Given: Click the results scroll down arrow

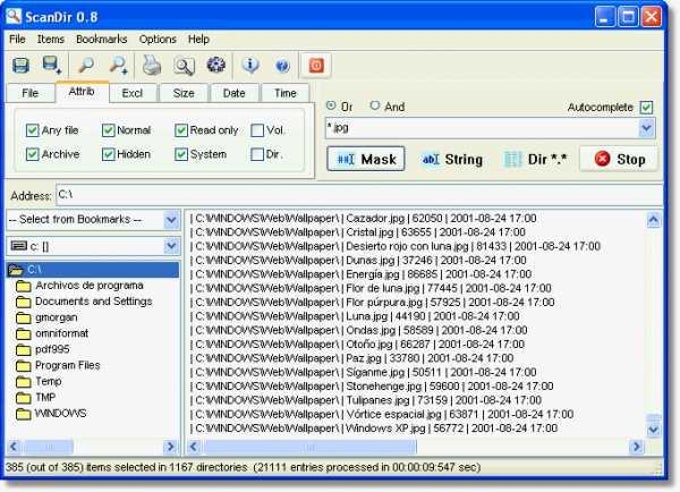Looking at the screenshot, I should coord(653,430).
